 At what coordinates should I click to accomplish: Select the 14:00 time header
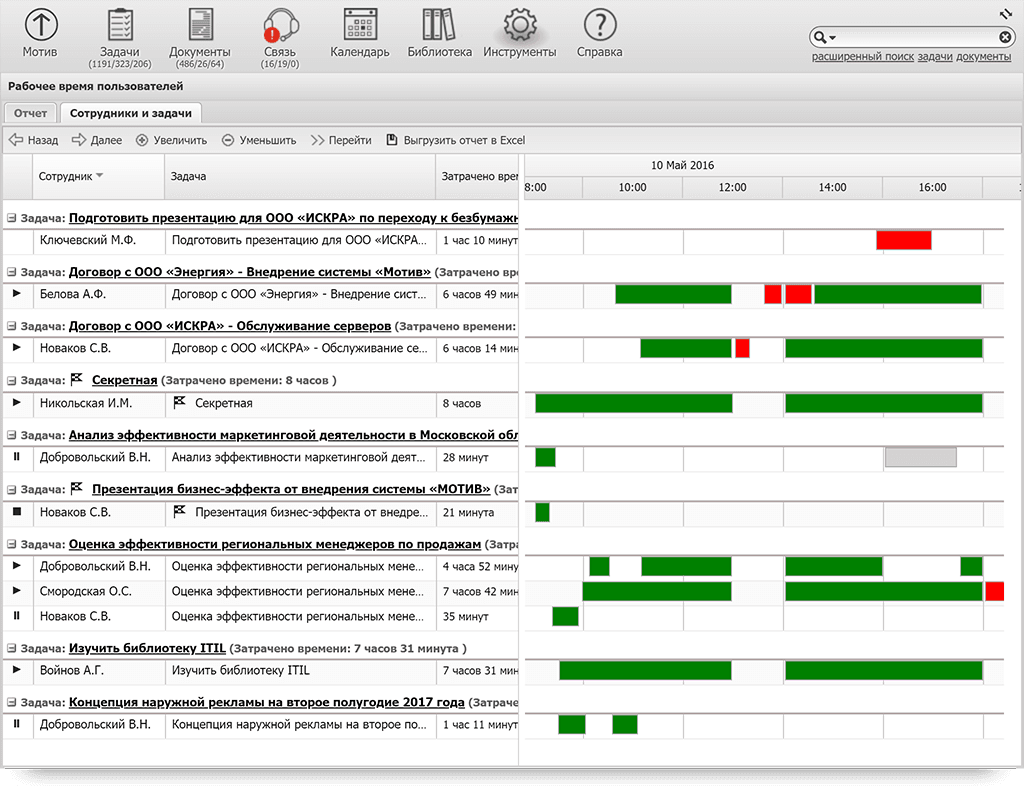coord(833,188)
